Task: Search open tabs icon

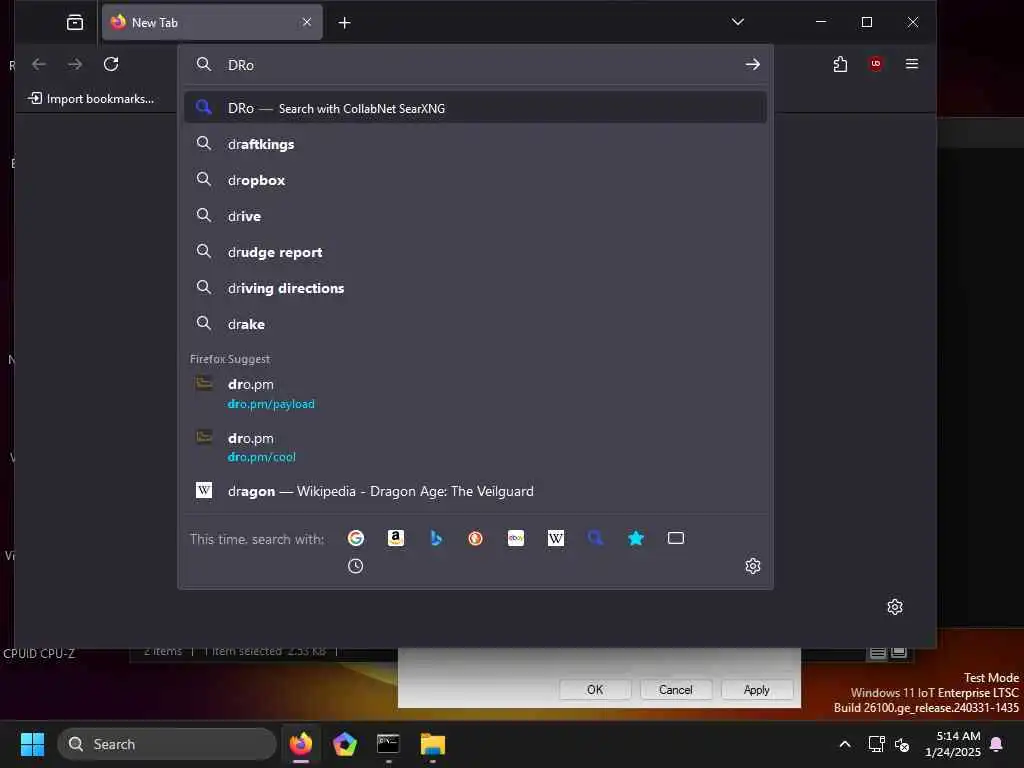Action: pos(676,538)
